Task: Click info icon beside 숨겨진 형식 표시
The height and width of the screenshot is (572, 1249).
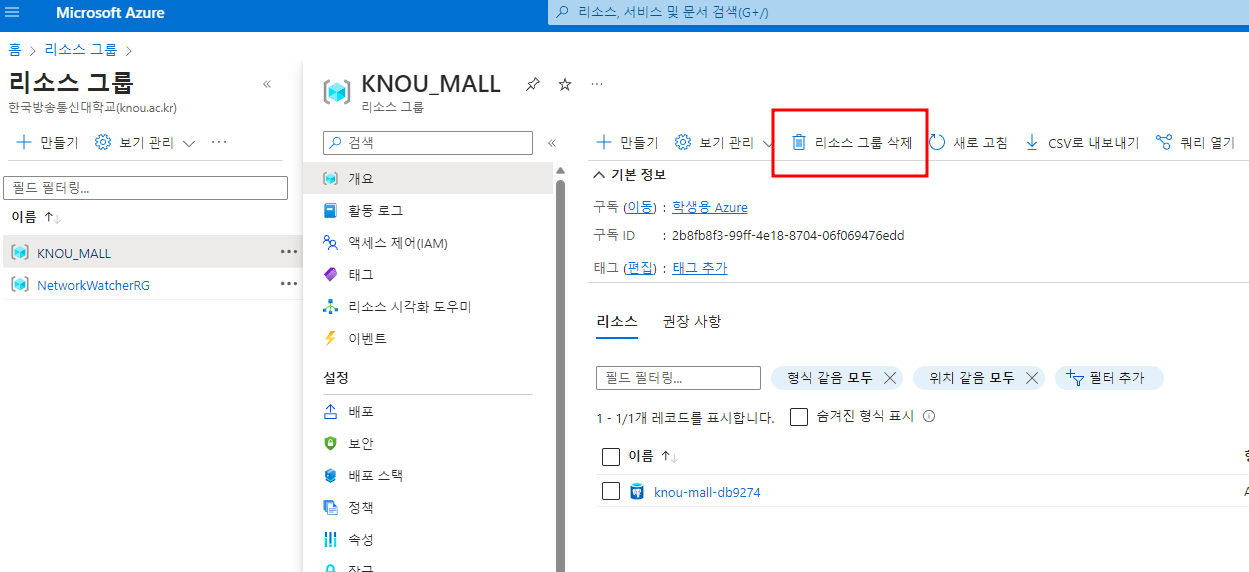Action: tap(928, 416)
